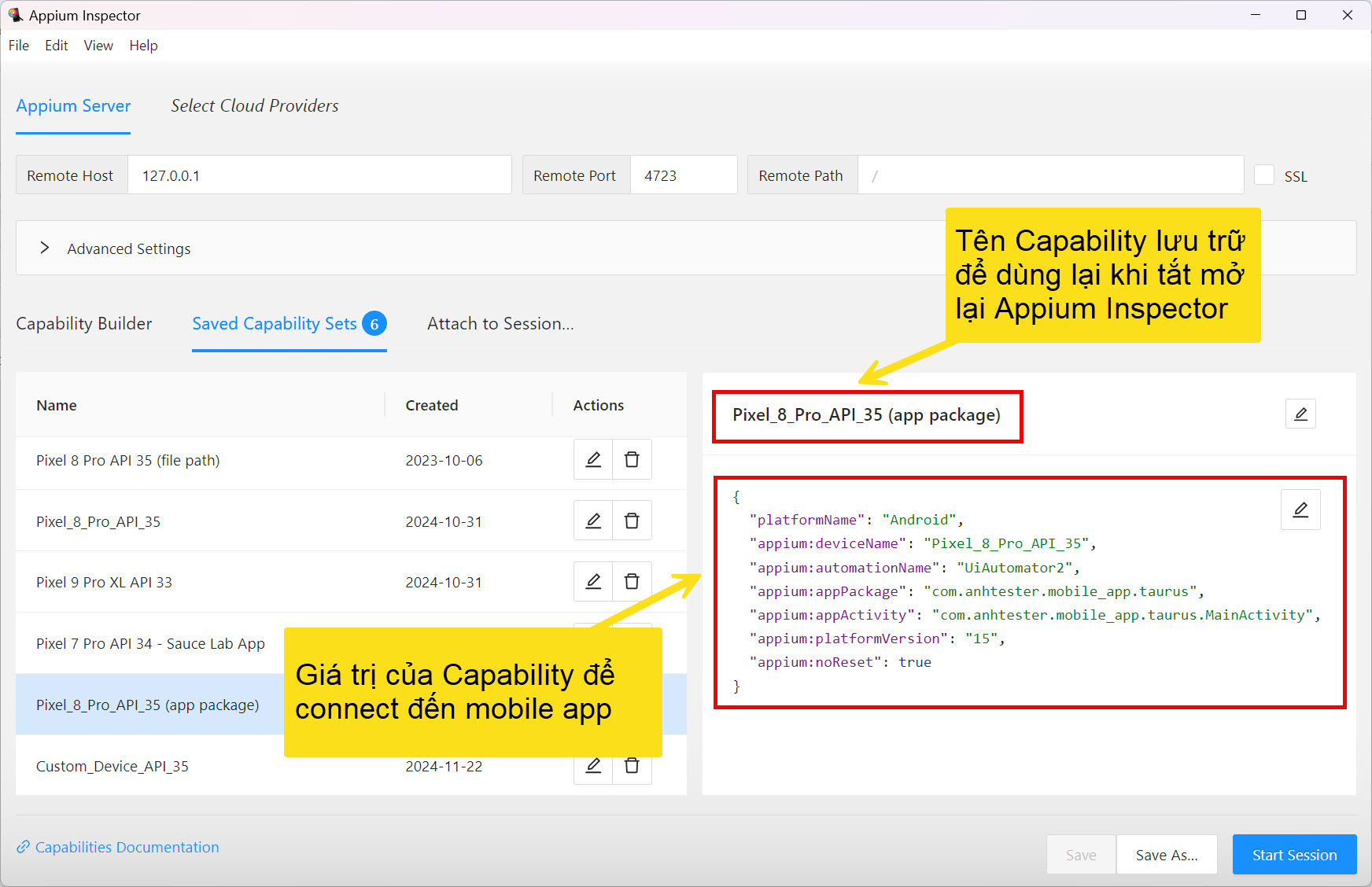
Task: Enable the SSL checkbox
Action: [1264, 175]
